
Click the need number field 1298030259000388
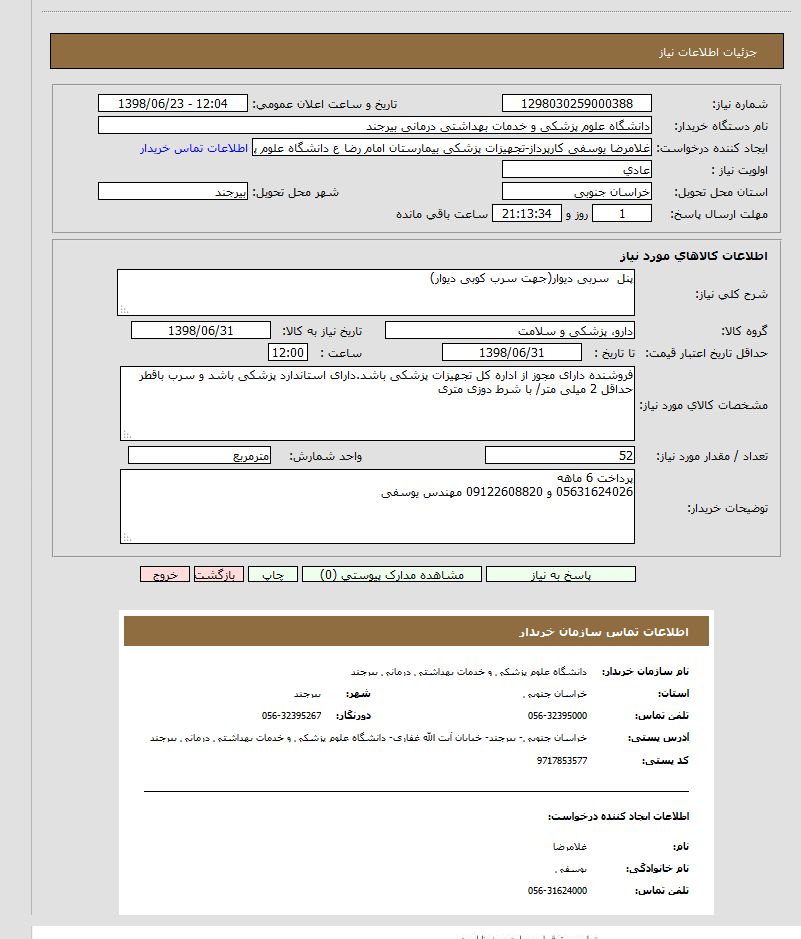coord(576,104)
